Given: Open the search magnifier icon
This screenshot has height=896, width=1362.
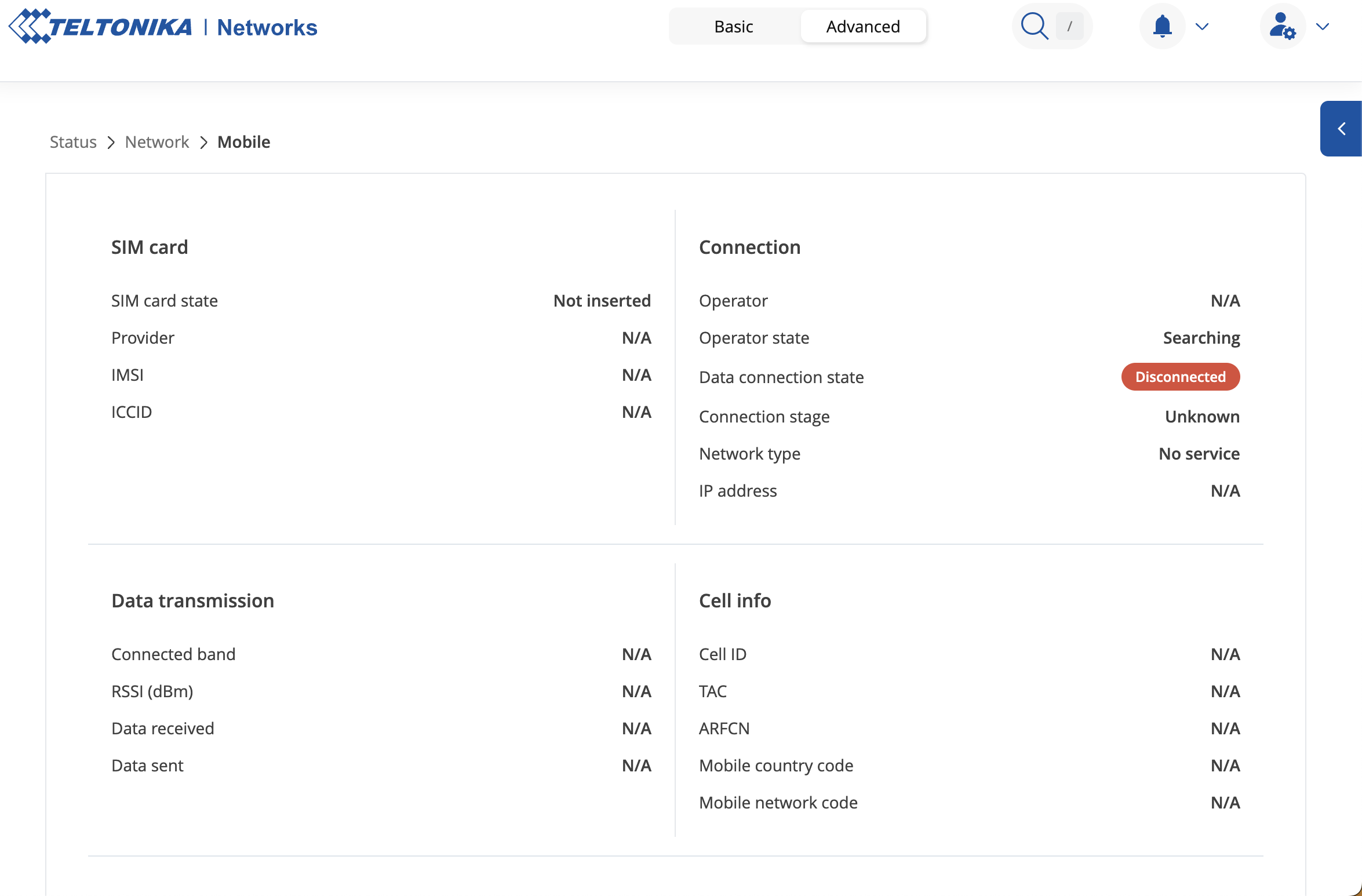Looking at the screenshot, I should point(1034,27).
